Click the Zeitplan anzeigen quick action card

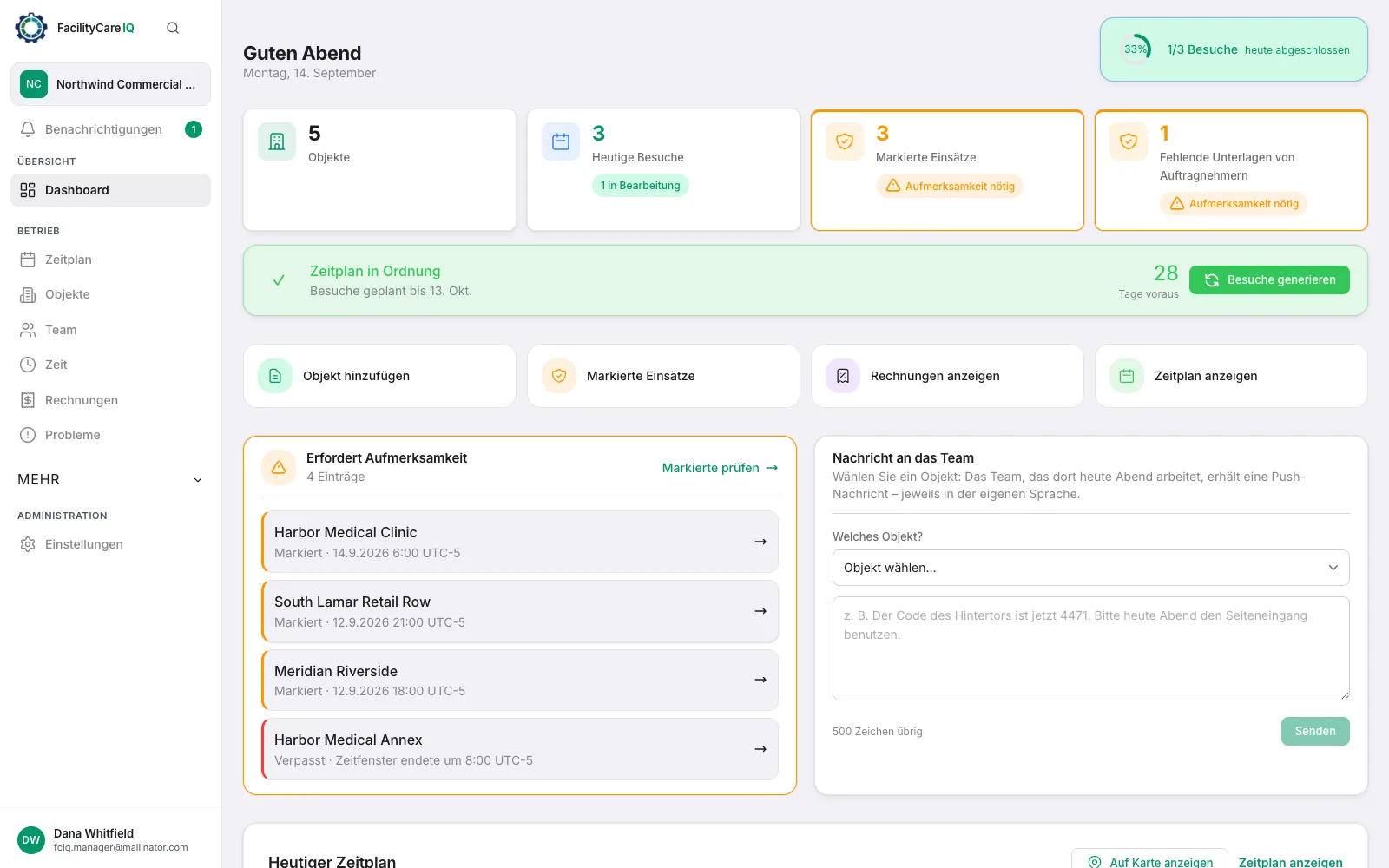1231,376
